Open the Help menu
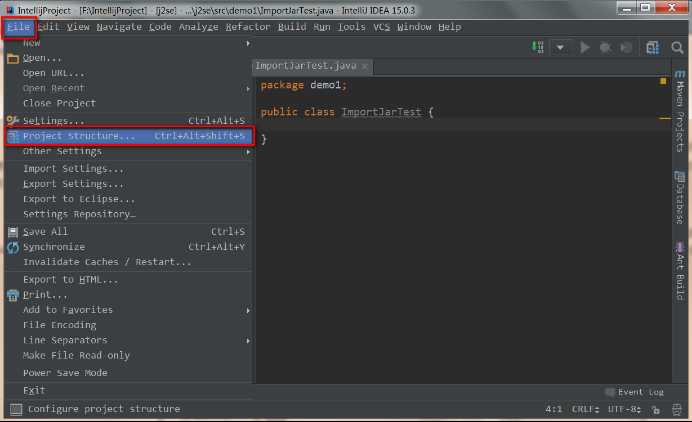 tap(450, 27)
